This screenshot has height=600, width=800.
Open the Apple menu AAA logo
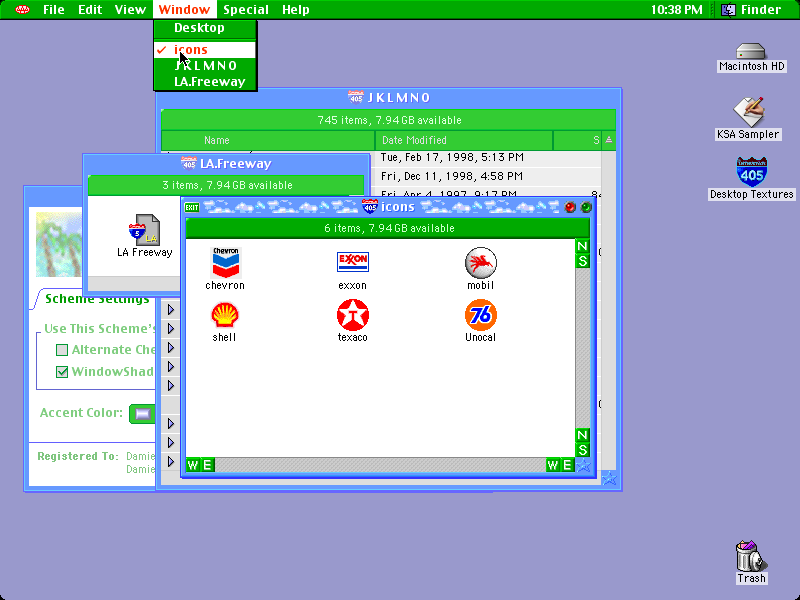pyautogui.click(x=22, y=9)
